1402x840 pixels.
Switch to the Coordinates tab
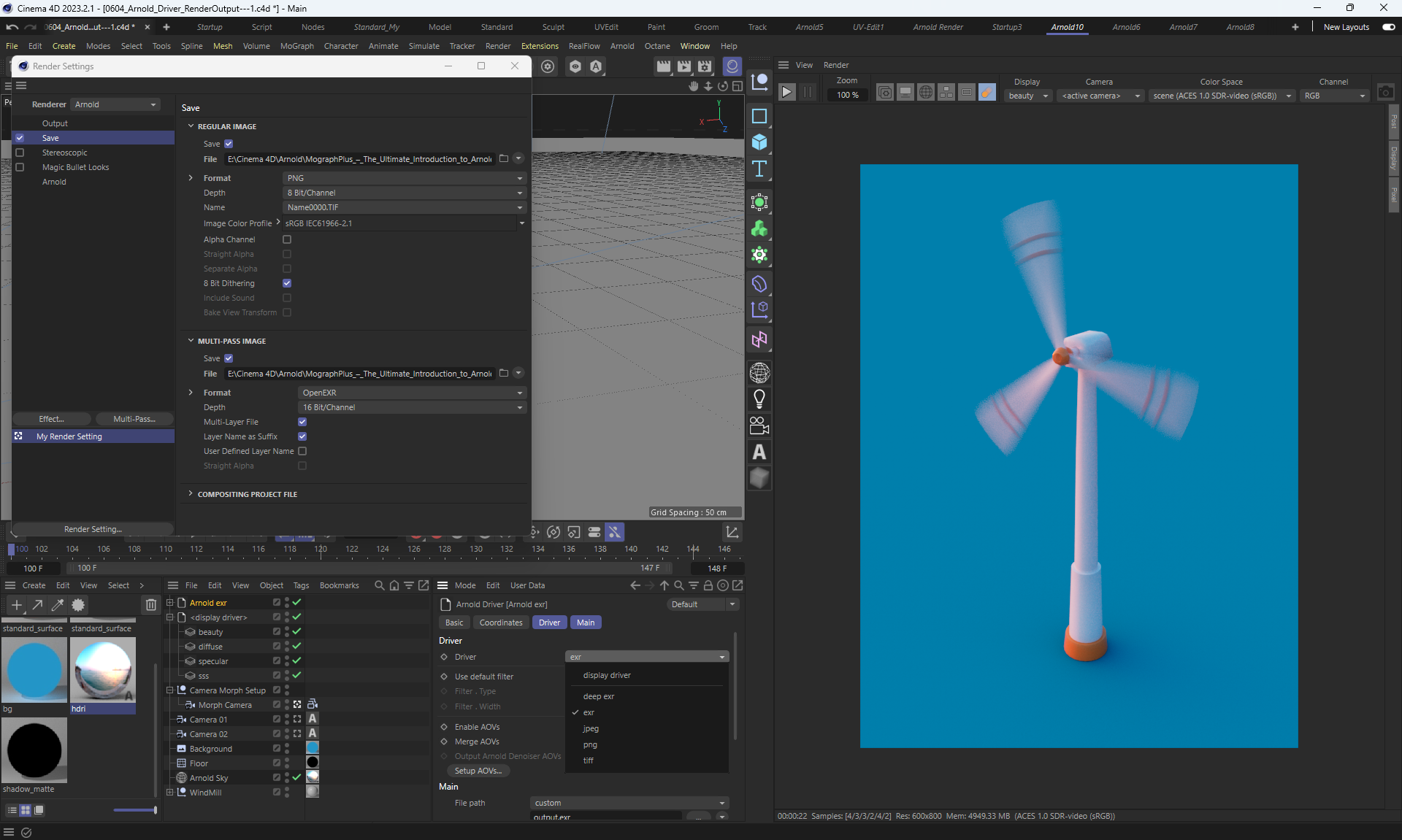pos(501,623)
